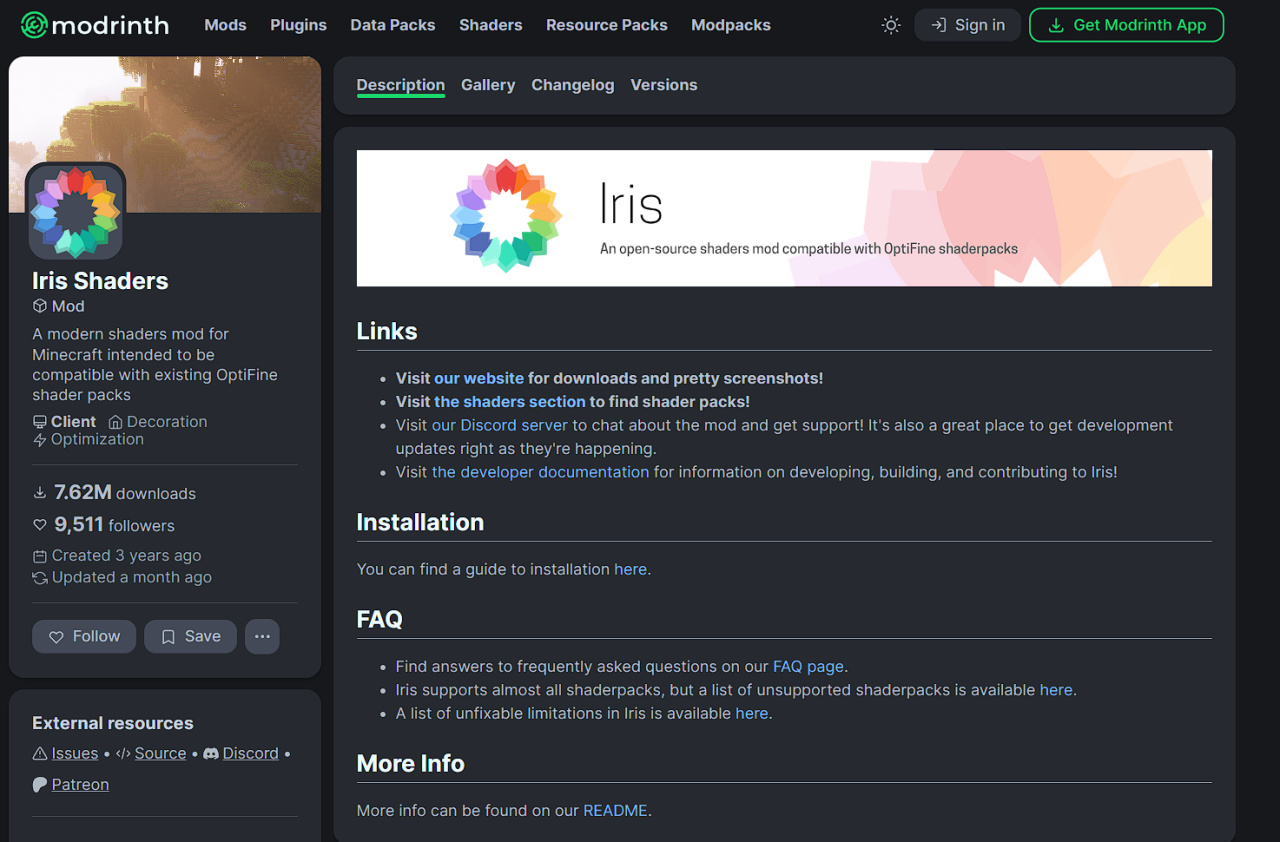Viewport: 1280px width, 842px height.
Task: Open the Source external link
Action: (160, 753)
